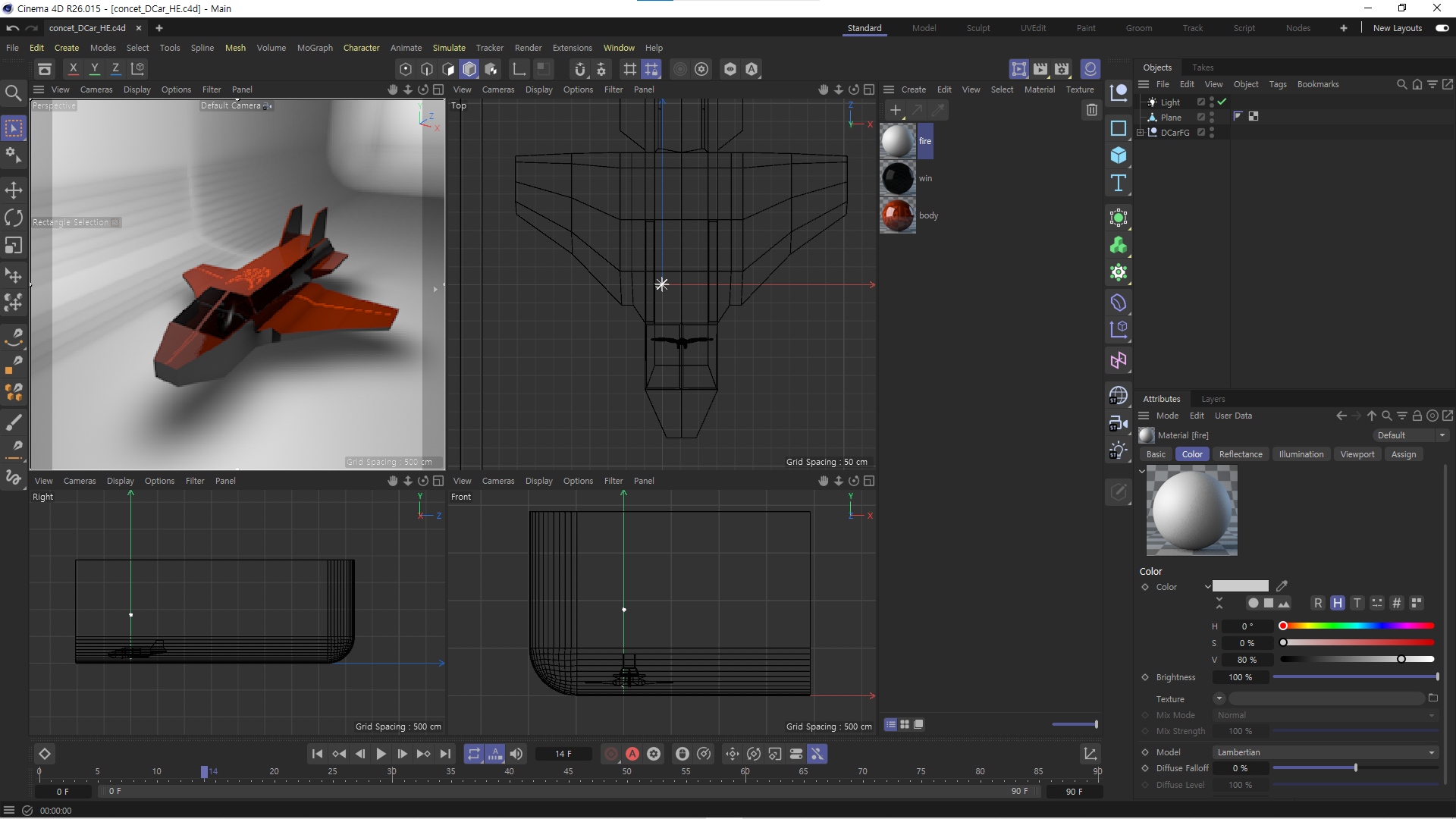This screenshot has width=1456, height=819.
Task: Switch to the Reflectance tab
Action: tap(1241, 454)
